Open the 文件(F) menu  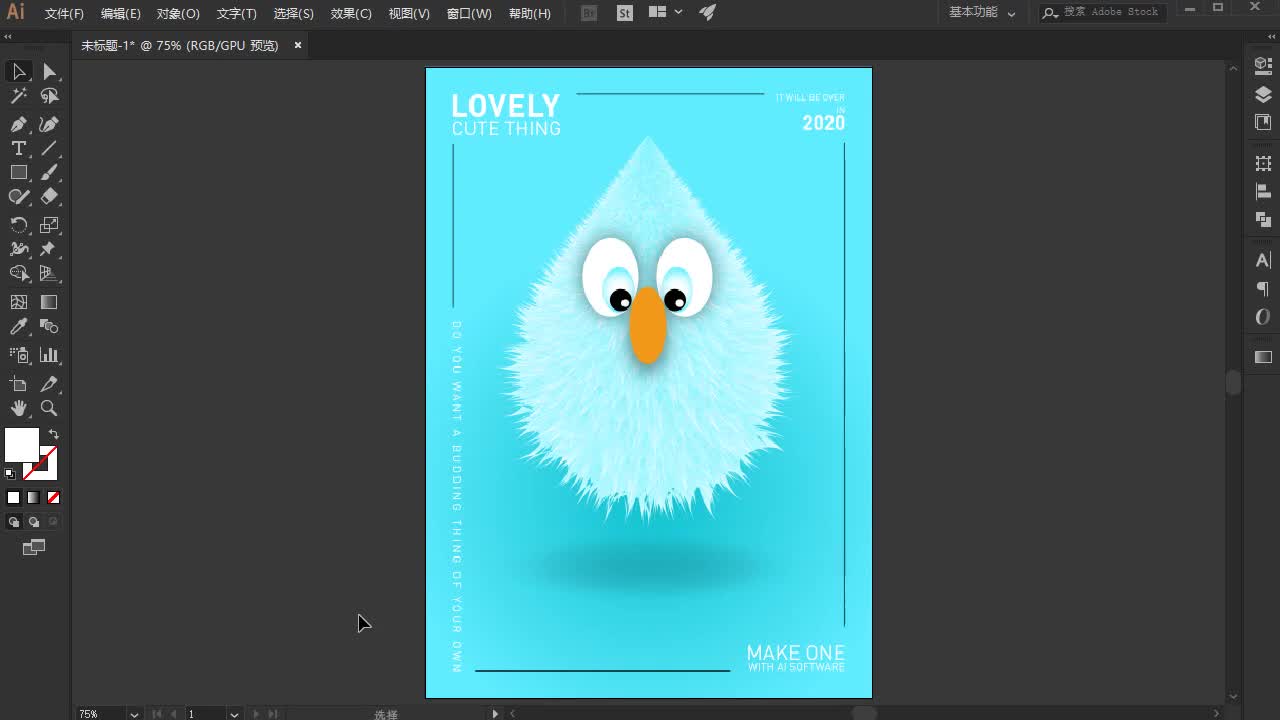tap(64, 14)
